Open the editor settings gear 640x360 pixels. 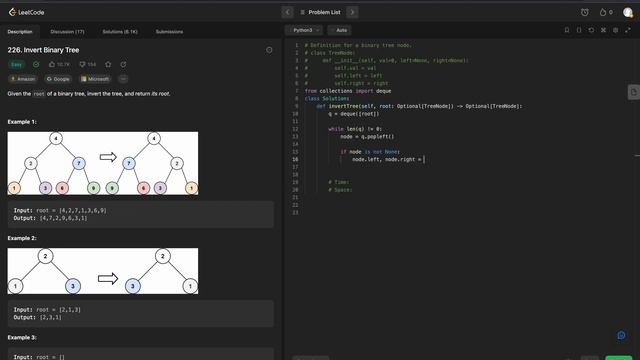click(616, 30)
